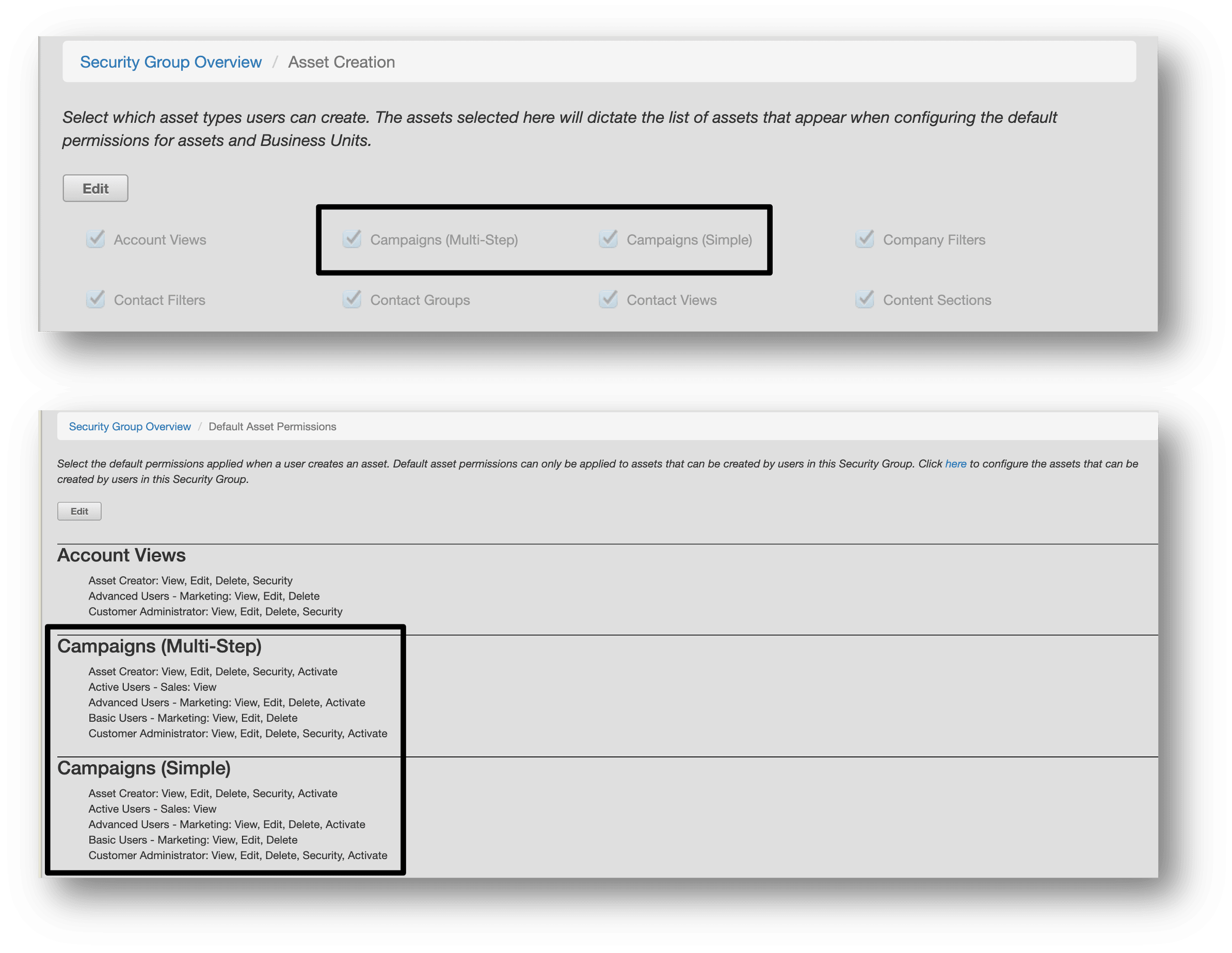This screenshot has width=1232, height=953.
Task: Click the checkmark icon beside Campaigns (Multi-Step)
Action: tap(352, 239)
